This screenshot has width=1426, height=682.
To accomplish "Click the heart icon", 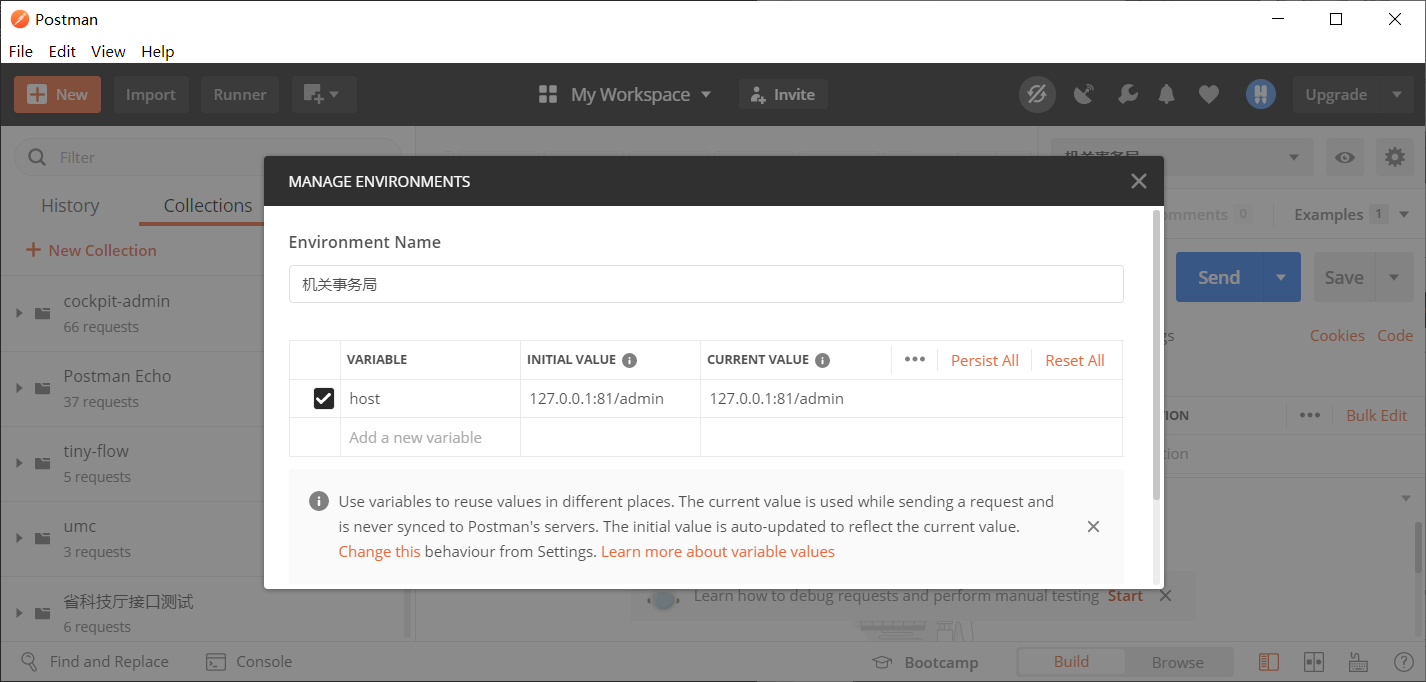I will click(1209, 95).
